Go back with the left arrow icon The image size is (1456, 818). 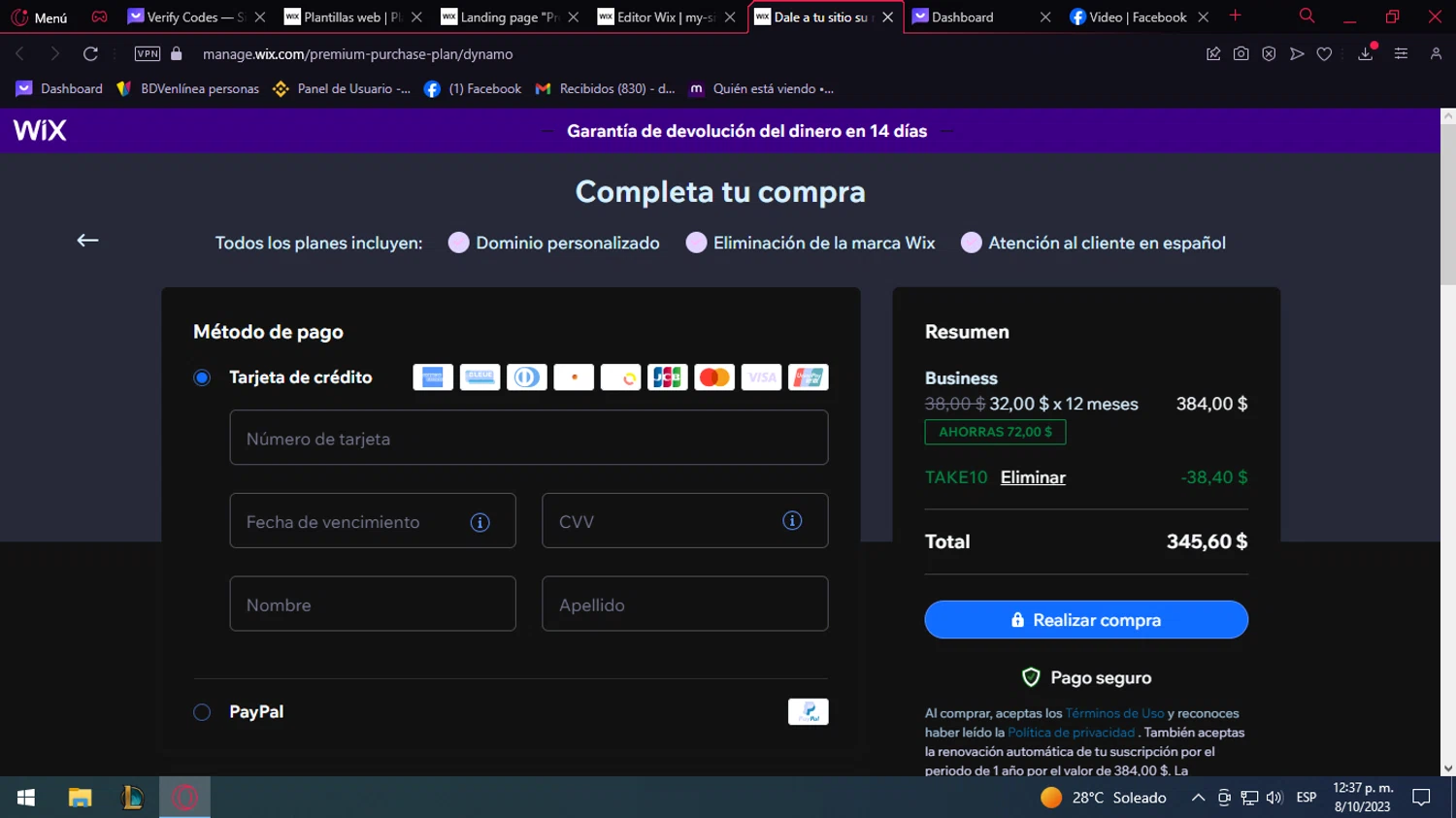coord(87,241)
